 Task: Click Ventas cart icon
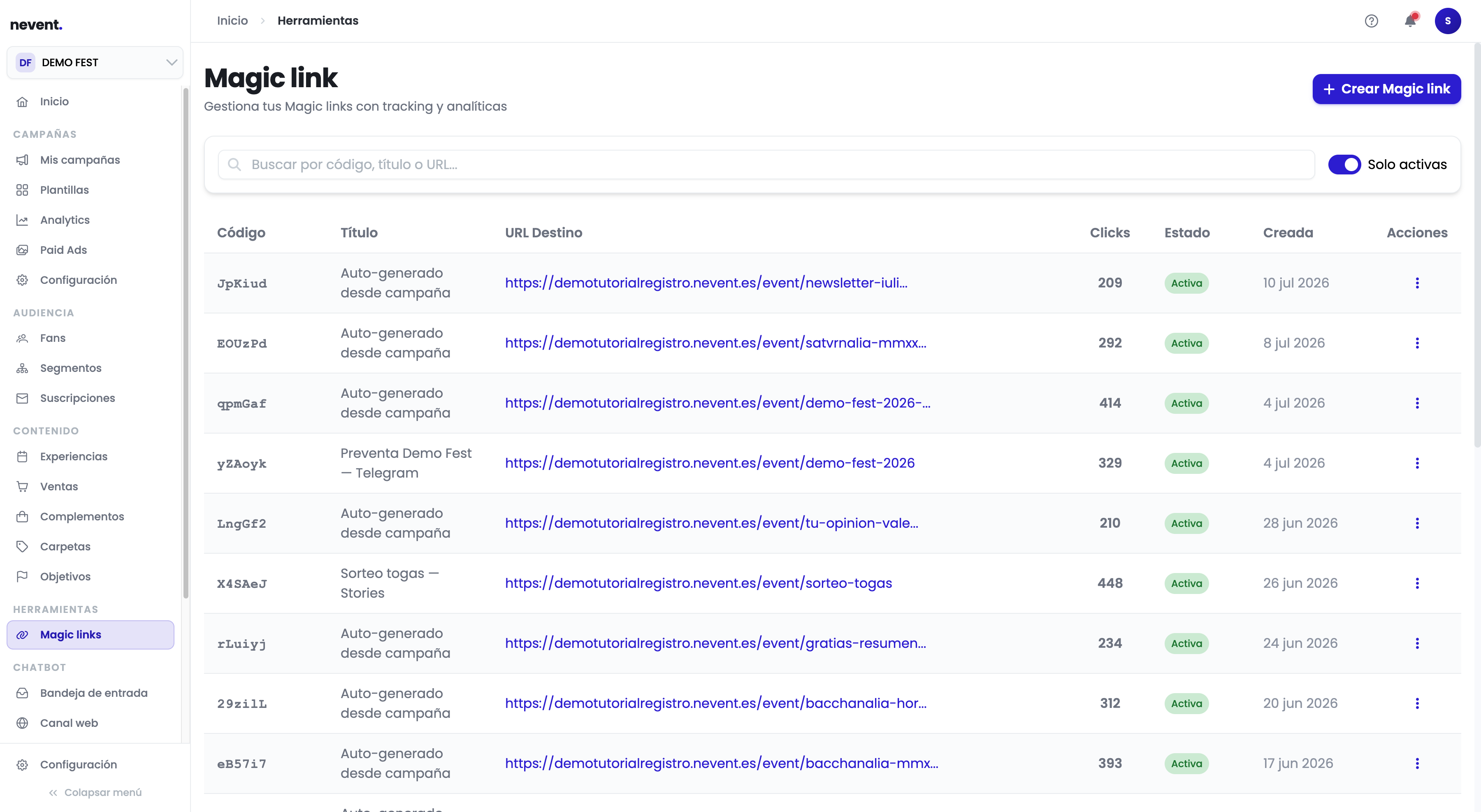[x=23, y=487]
